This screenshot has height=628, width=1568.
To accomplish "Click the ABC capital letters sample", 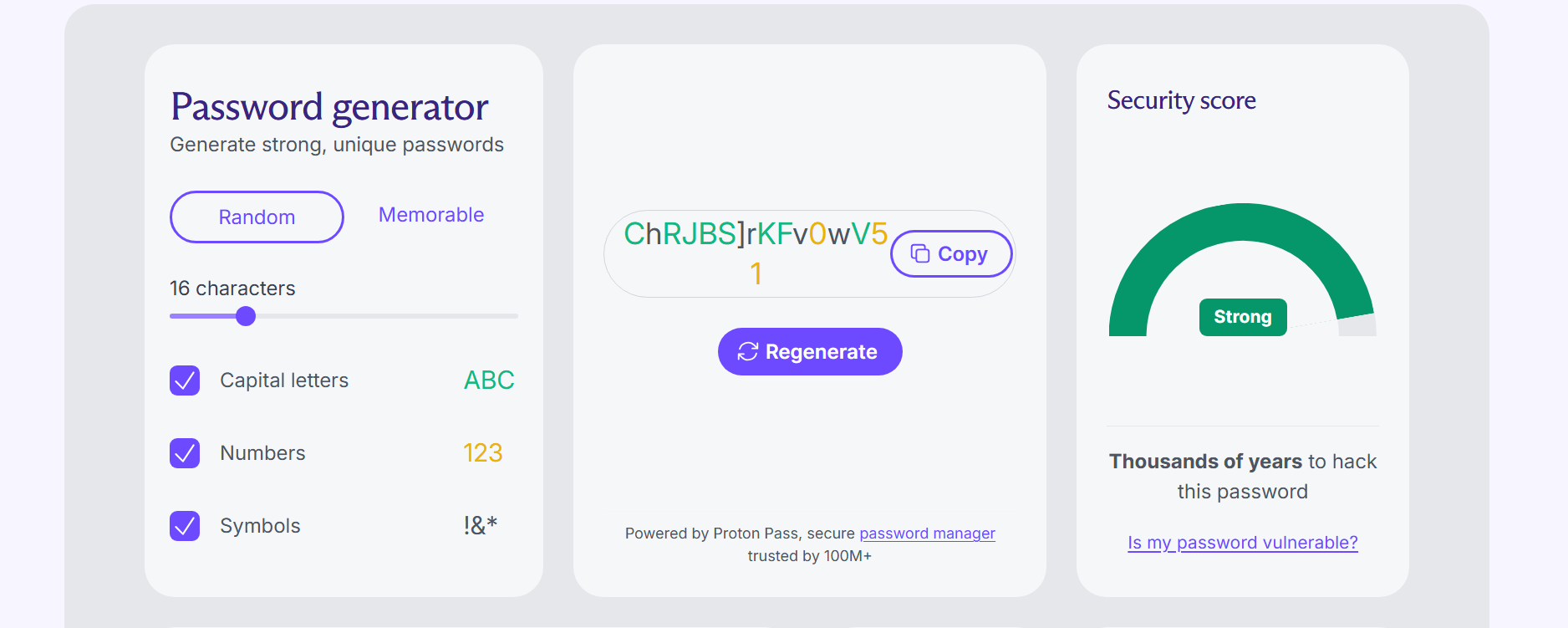I will click(x=489, y=380).
